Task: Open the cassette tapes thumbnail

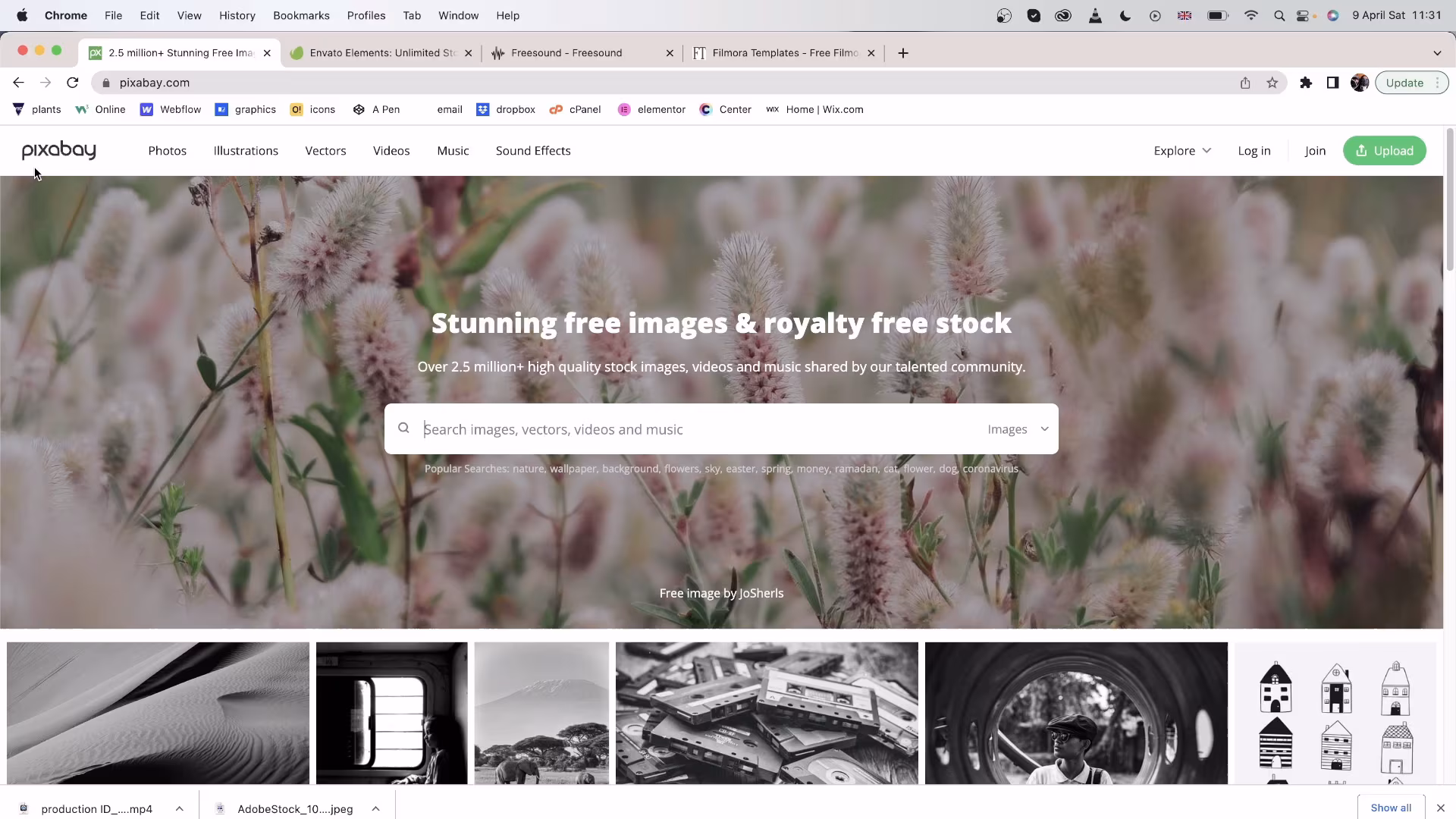Action: coord(766,713)
